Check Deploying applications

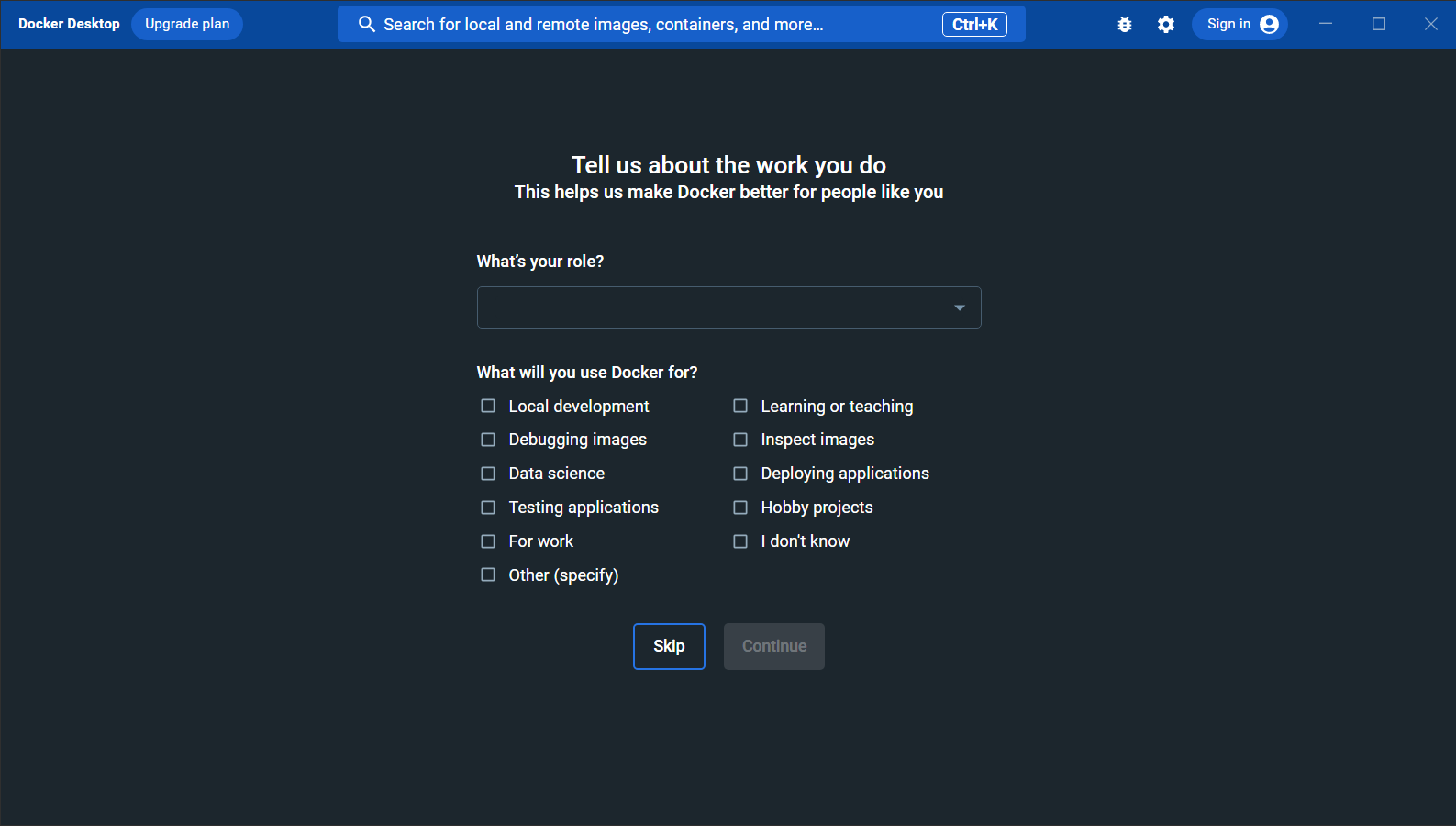click(739, 473)
